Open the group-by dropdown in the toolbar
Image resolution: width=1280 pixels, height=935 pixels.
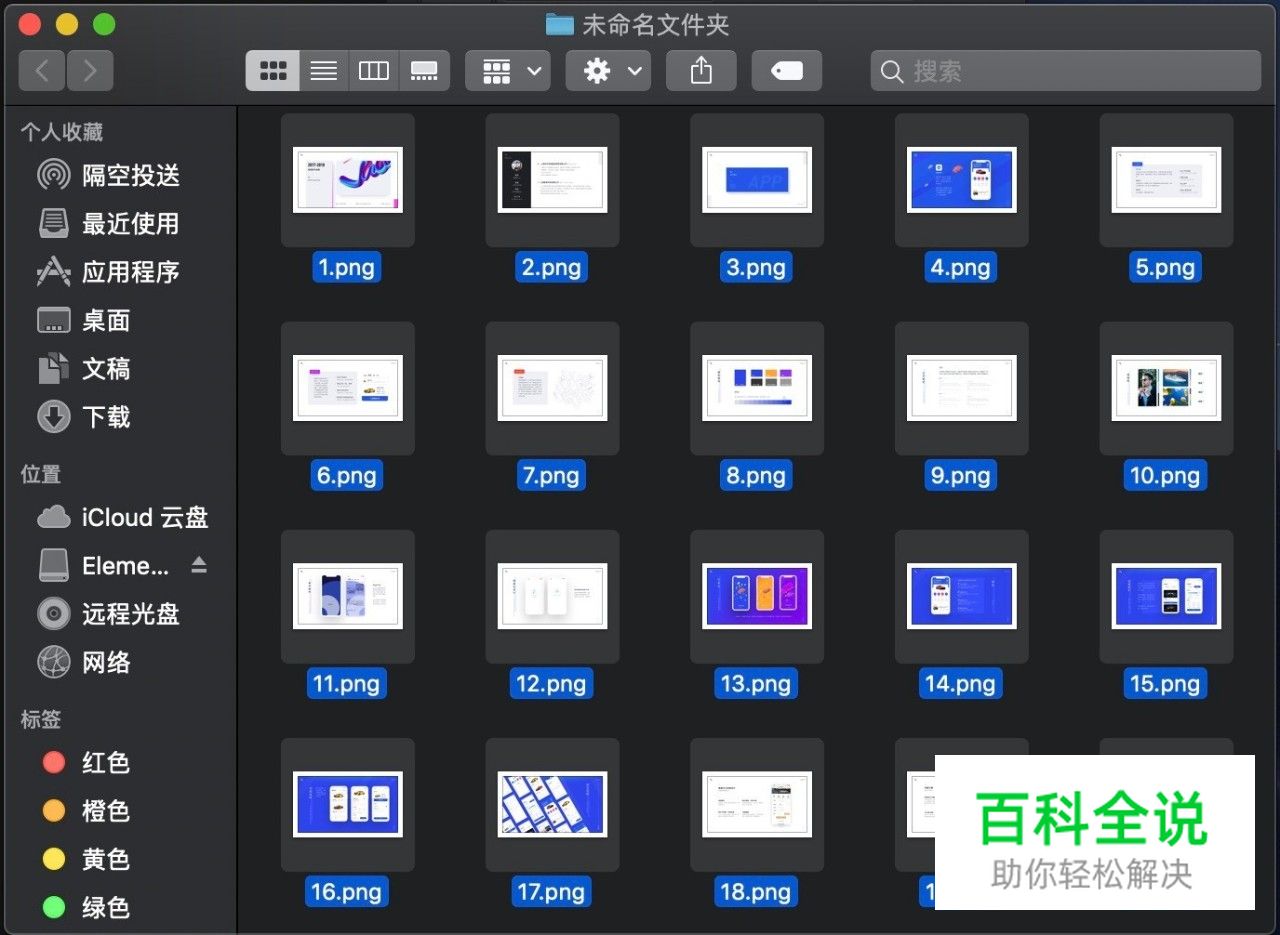pyautogui.click(x=507, y=70)
